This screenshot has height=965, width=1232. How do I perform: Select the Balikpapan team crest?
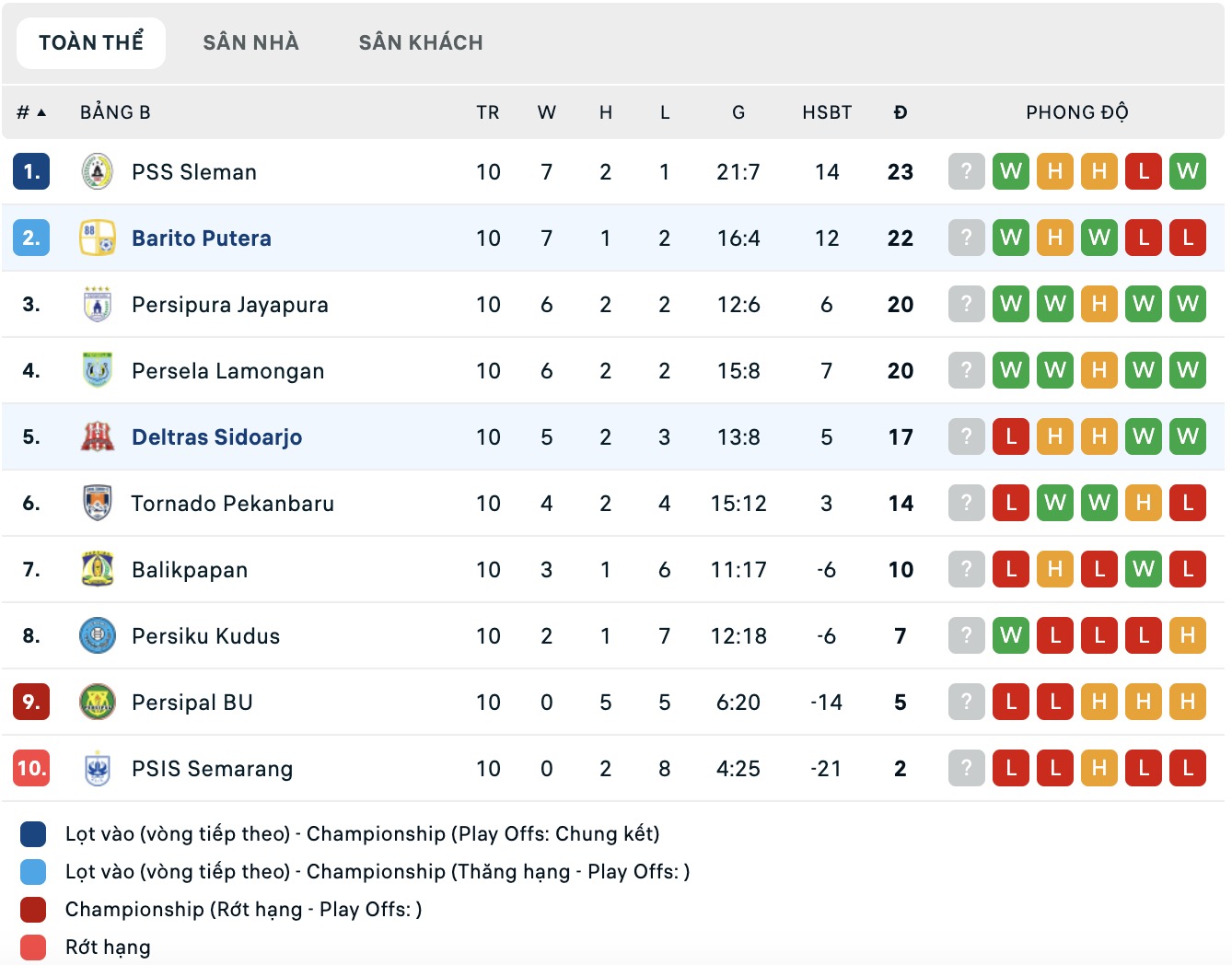(99, 569)
